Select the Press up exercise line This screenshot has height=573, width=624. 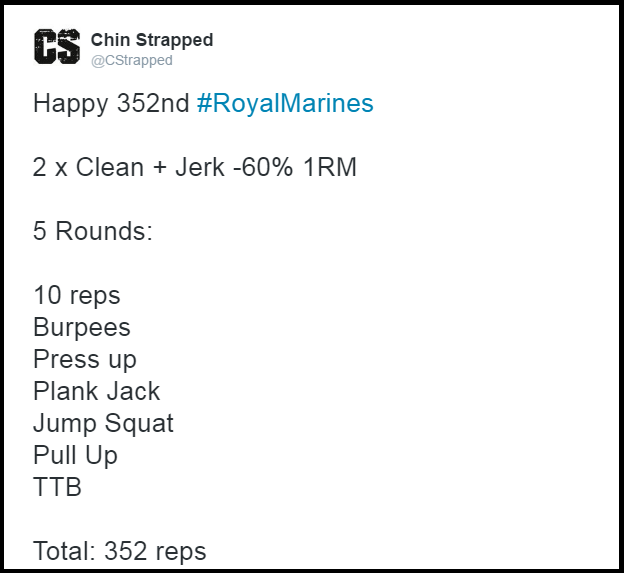[84, 359]
